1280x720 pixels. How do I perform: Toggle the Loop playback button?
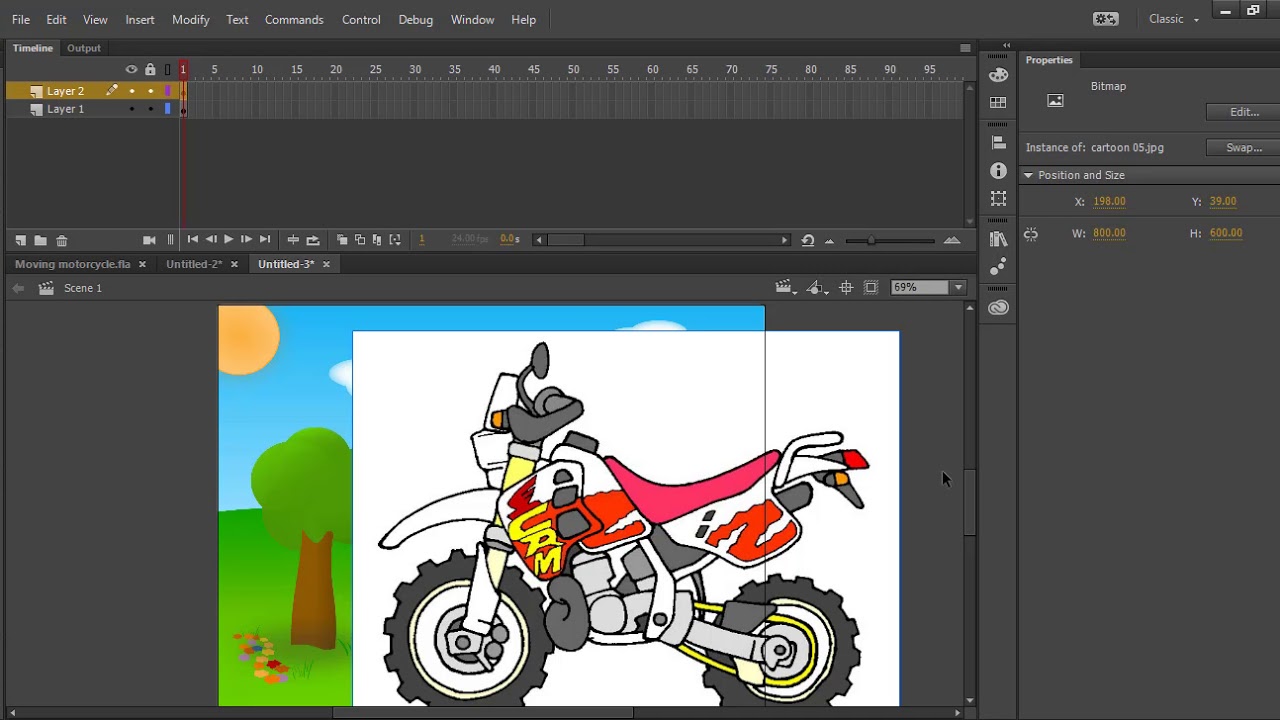click(313, 240)
